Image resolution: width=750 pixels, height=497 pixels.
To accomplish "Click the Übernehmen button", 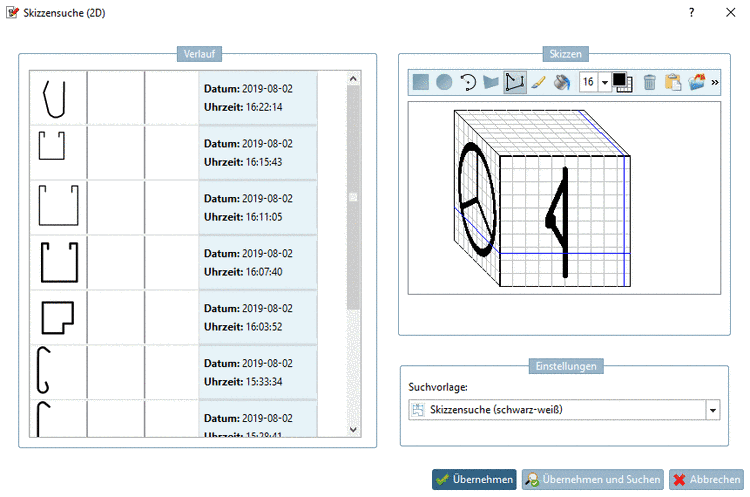I will coord(474,479).
